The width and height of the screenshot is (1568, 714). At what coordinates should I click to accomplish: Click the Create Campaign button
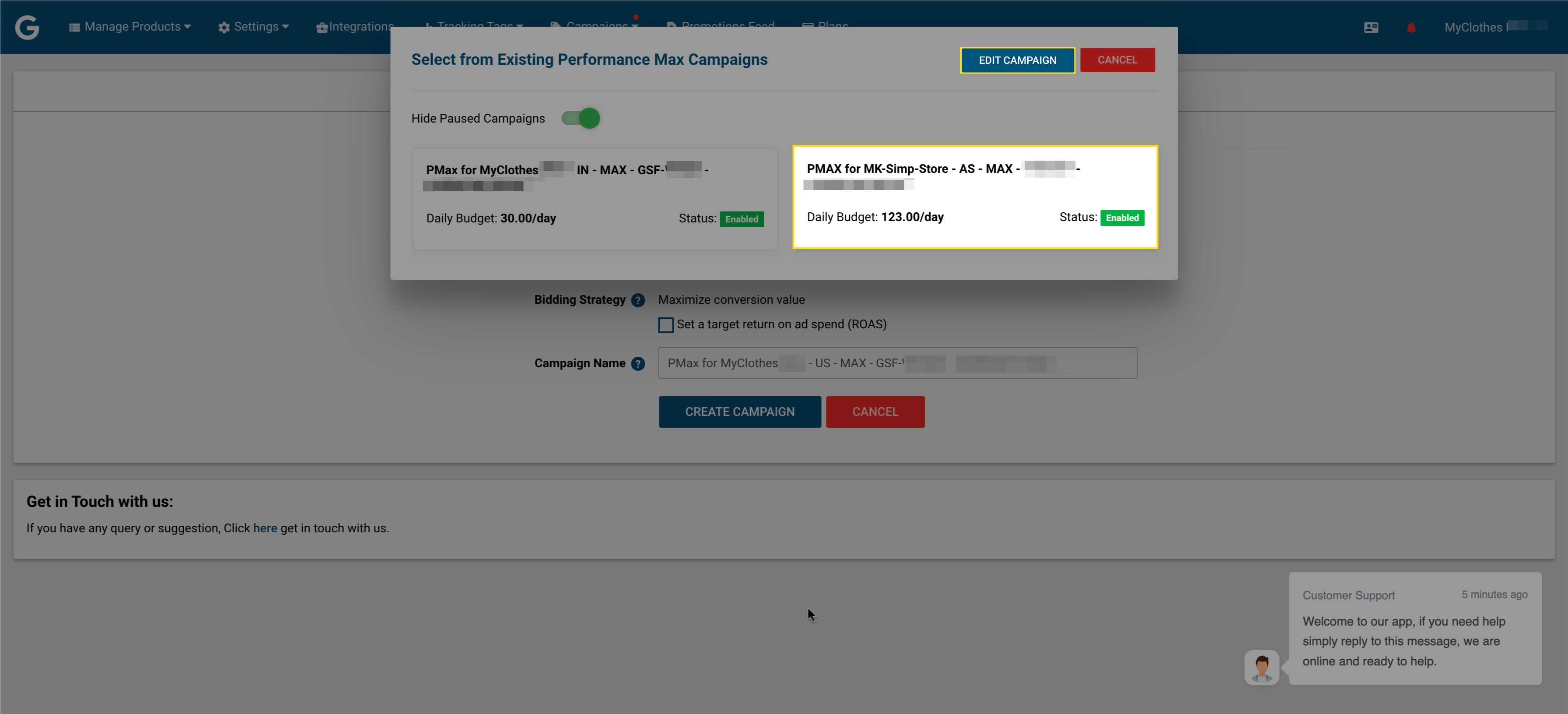tap(739, 412)
